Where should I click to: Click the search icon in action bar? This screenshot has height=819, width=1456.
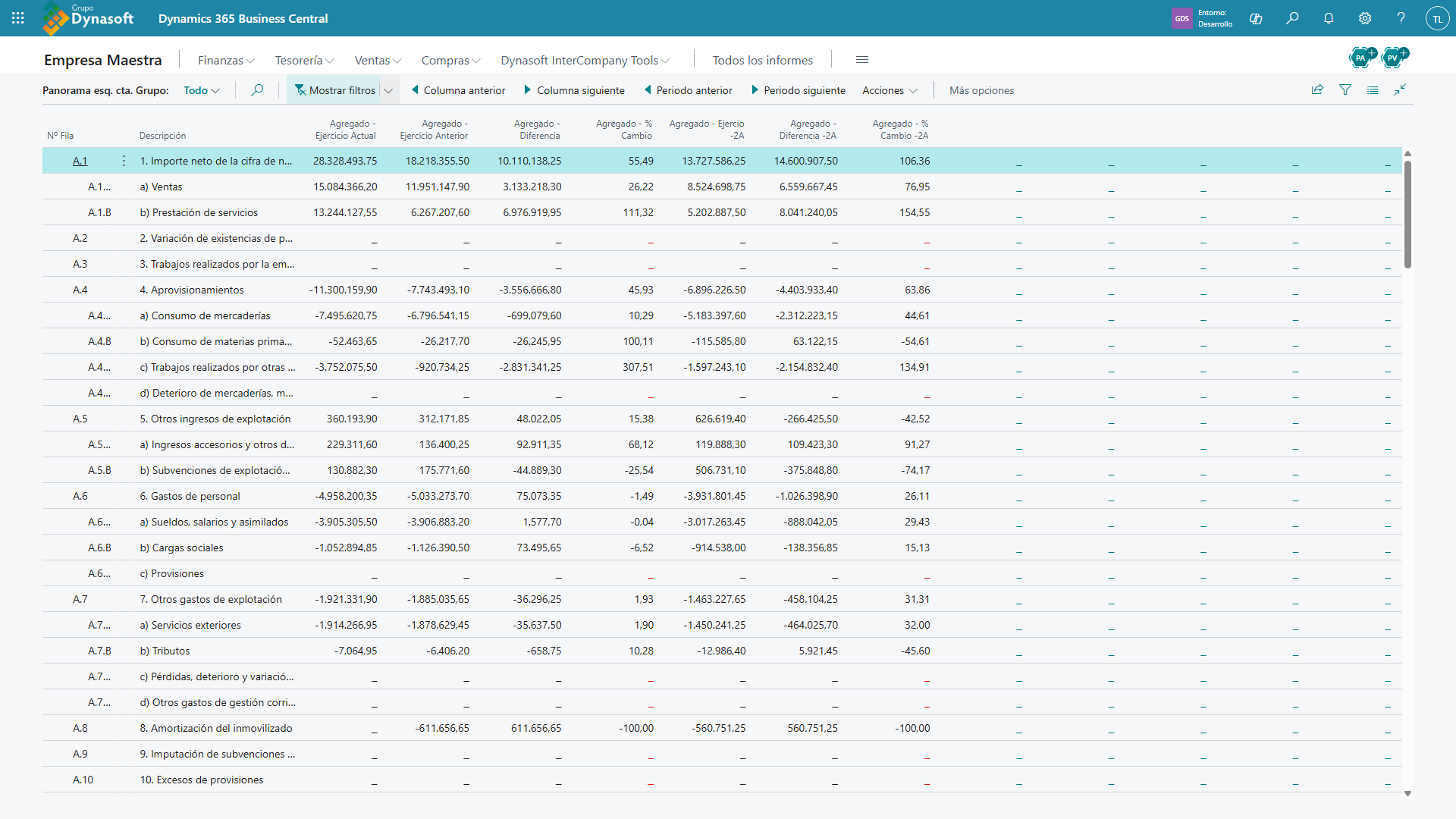coord(257,90)
